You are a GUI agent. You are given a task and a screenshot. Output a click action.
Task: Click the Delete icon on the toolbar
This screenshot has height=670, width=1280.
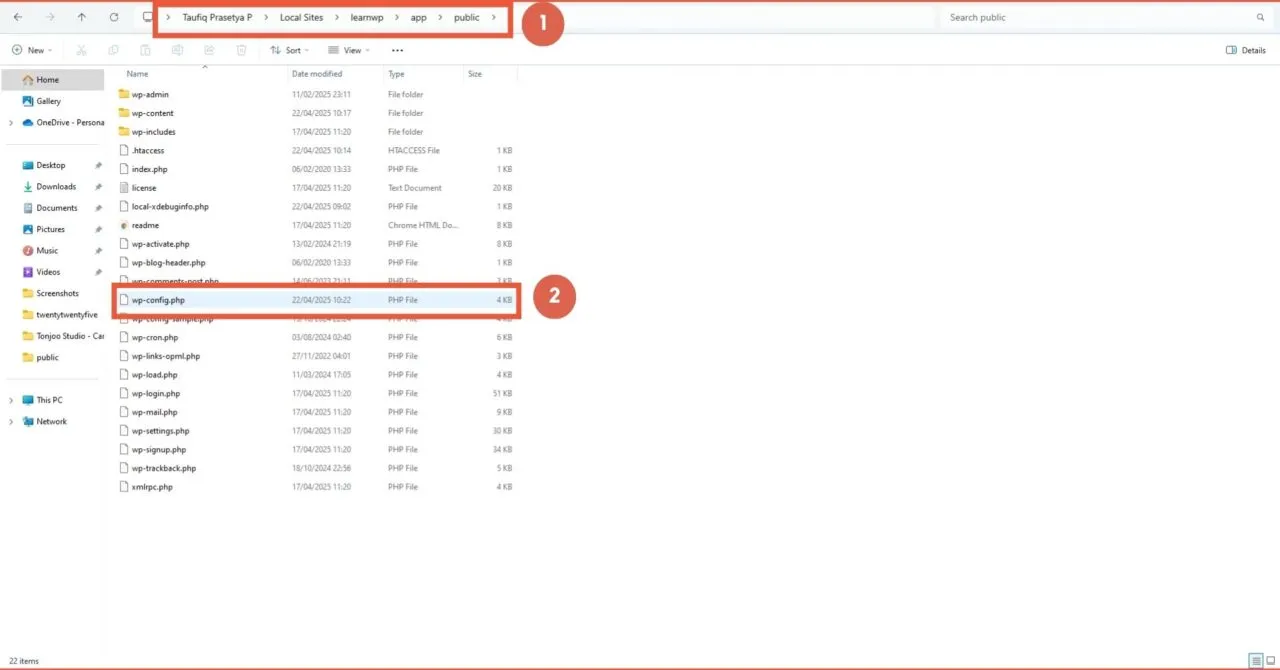[241, 50]
